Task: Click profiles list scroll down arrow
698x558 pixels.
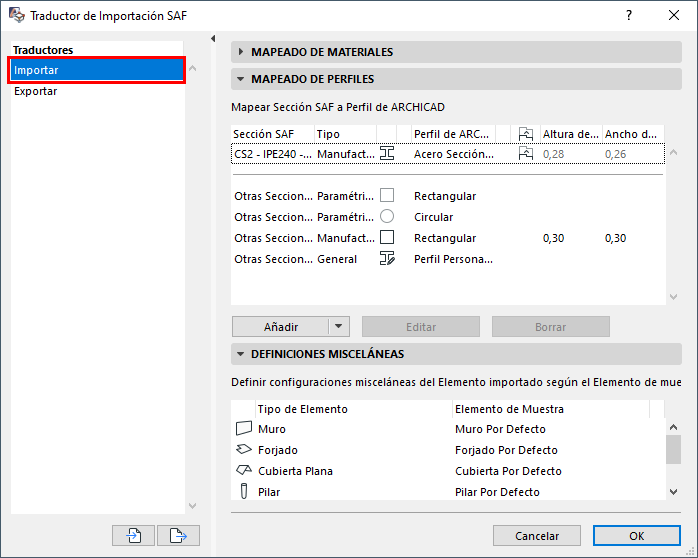Action: pyautogui.click(x=674, y=297)
